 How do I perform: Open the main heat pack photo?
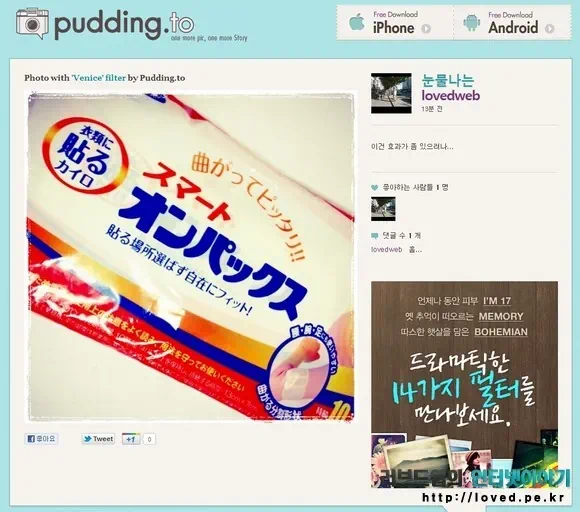click(x=191, y=257)
